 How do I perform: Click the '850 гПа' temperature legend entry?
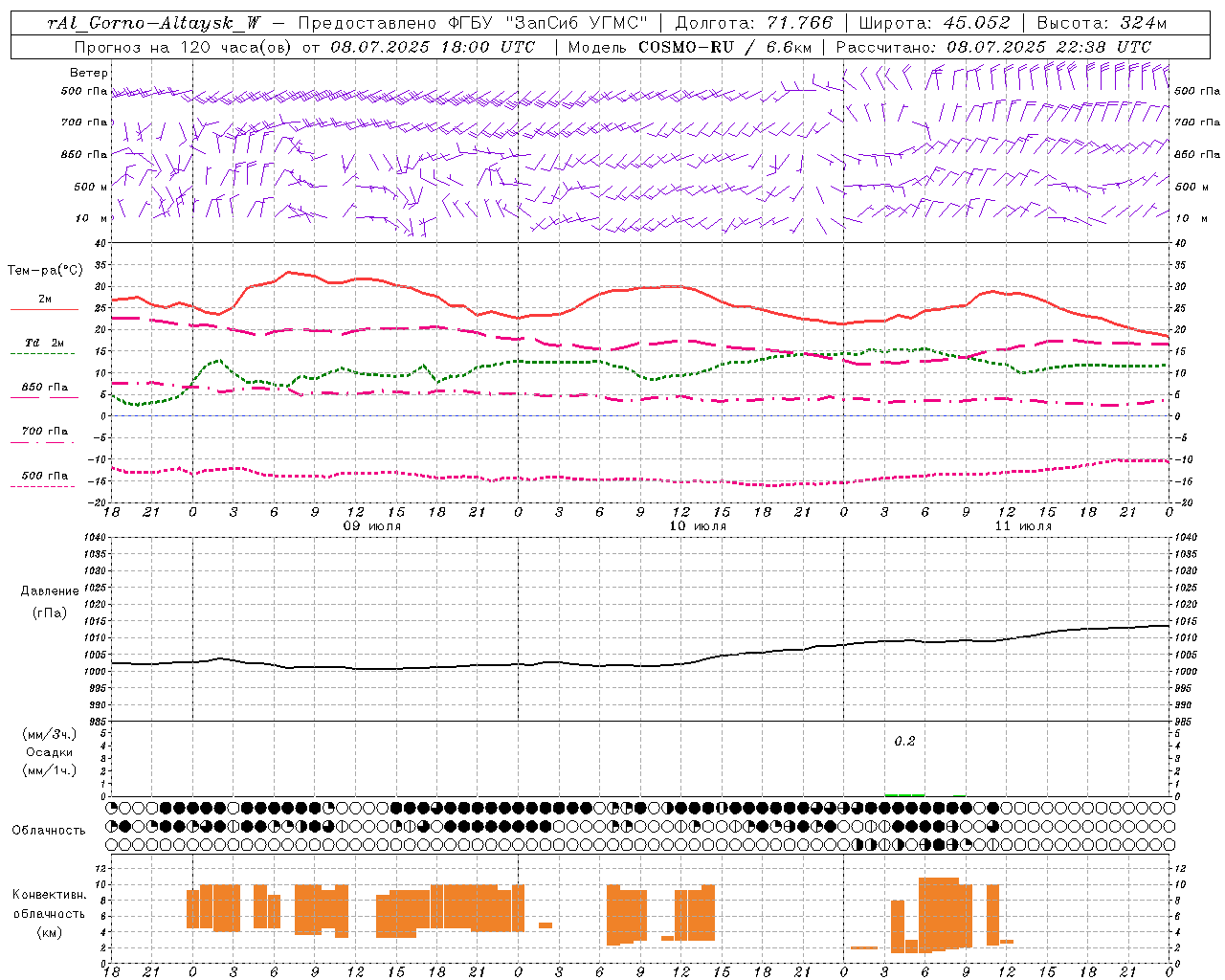45,388
